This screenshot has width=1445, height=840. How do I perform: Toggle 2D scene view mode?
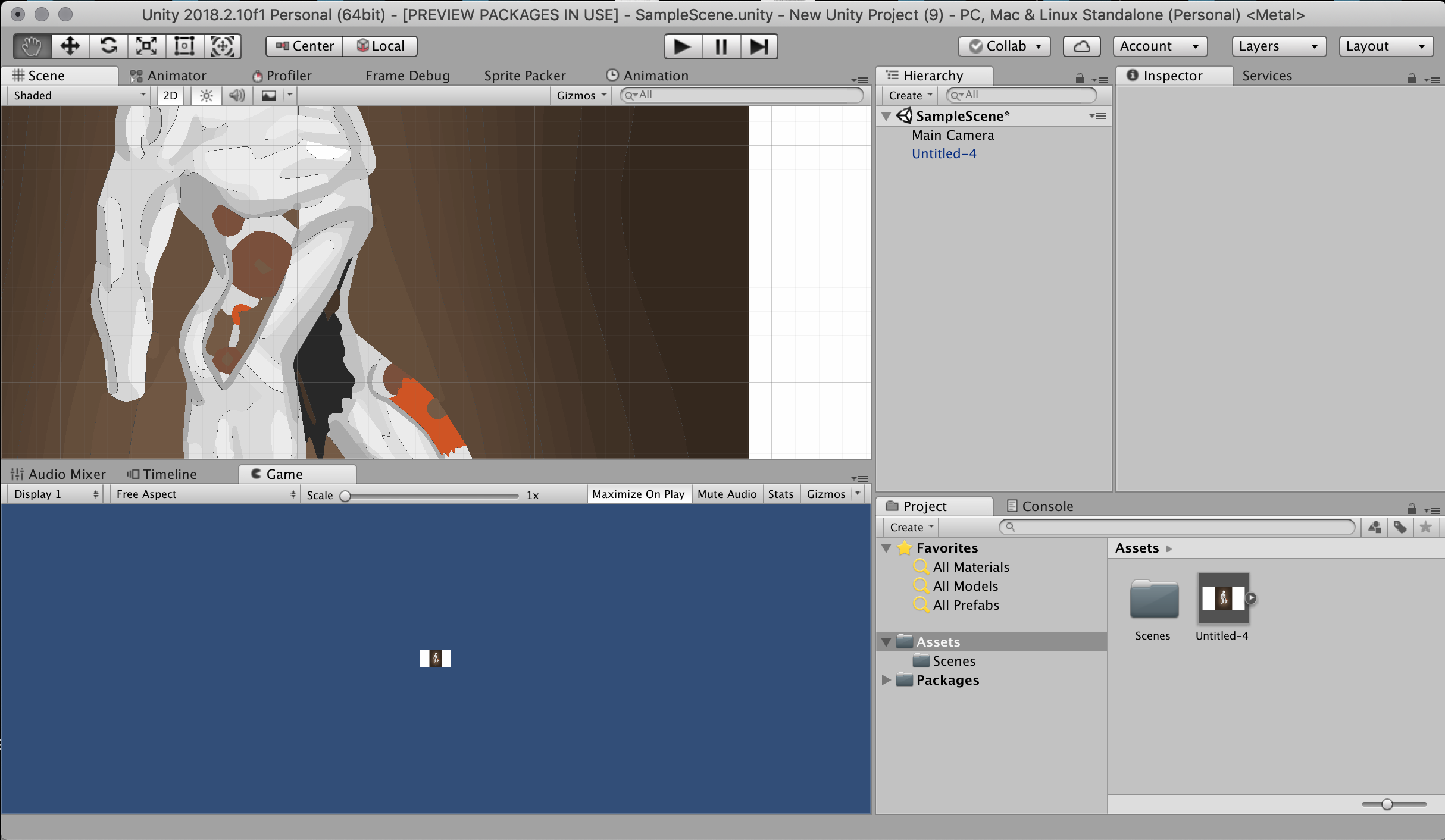click(x=170, y=95)
